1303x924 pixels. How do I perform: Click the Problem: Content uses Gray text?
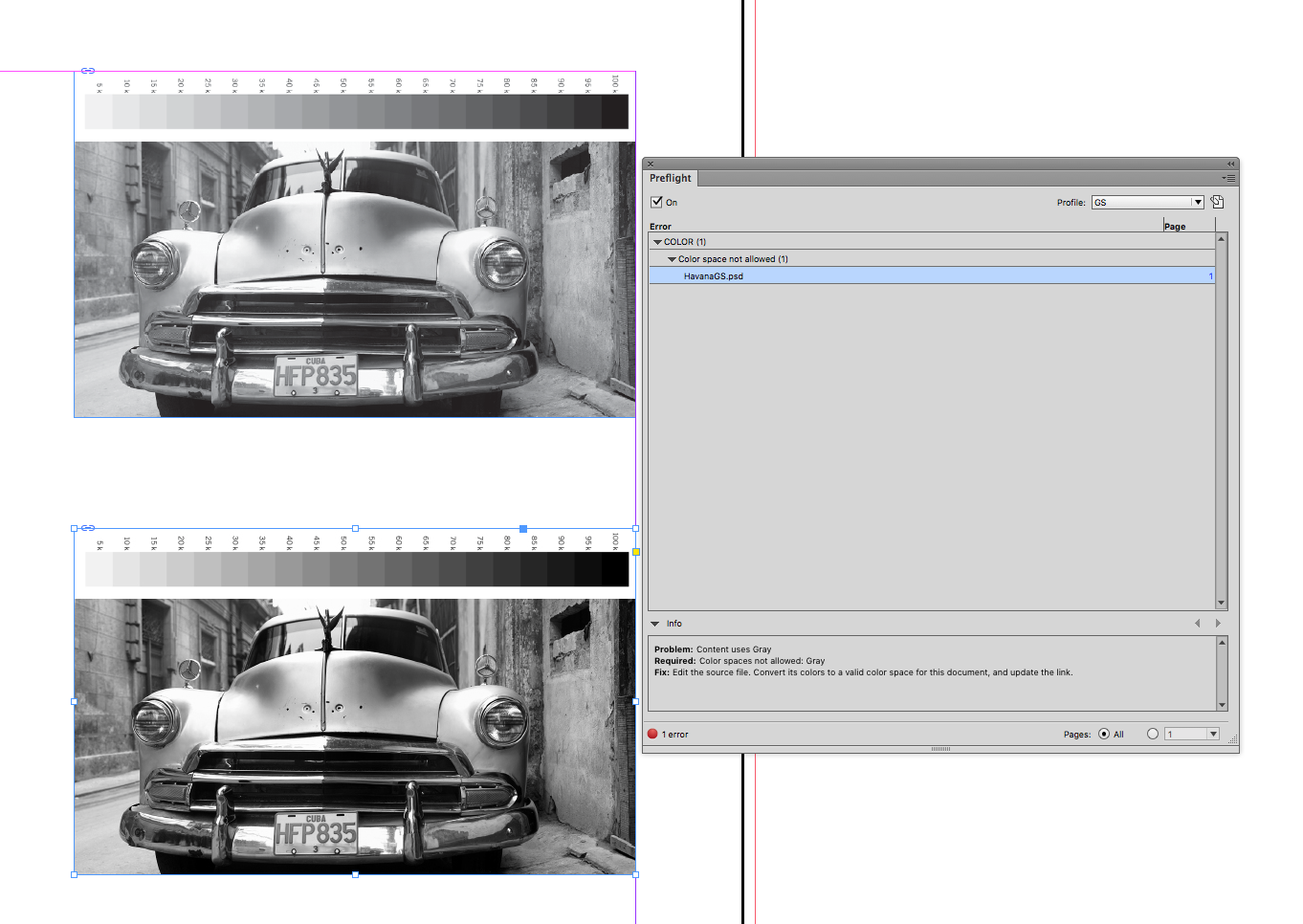[x=713, y=649]
